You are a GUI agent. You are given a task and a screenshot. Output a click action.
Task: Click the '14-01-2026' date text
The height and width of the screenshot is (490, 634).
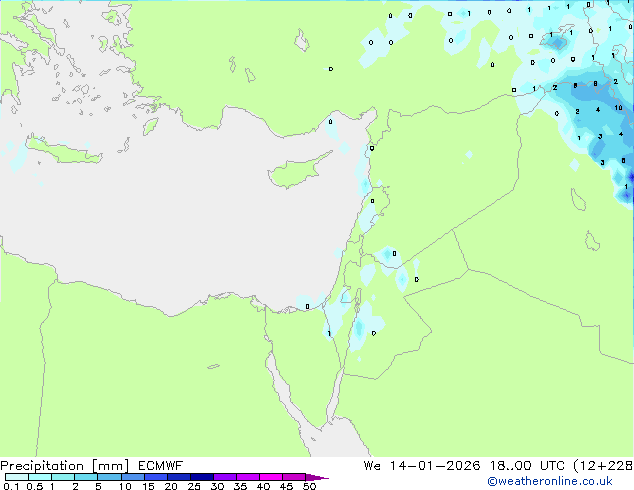click(x=435, y=466)
